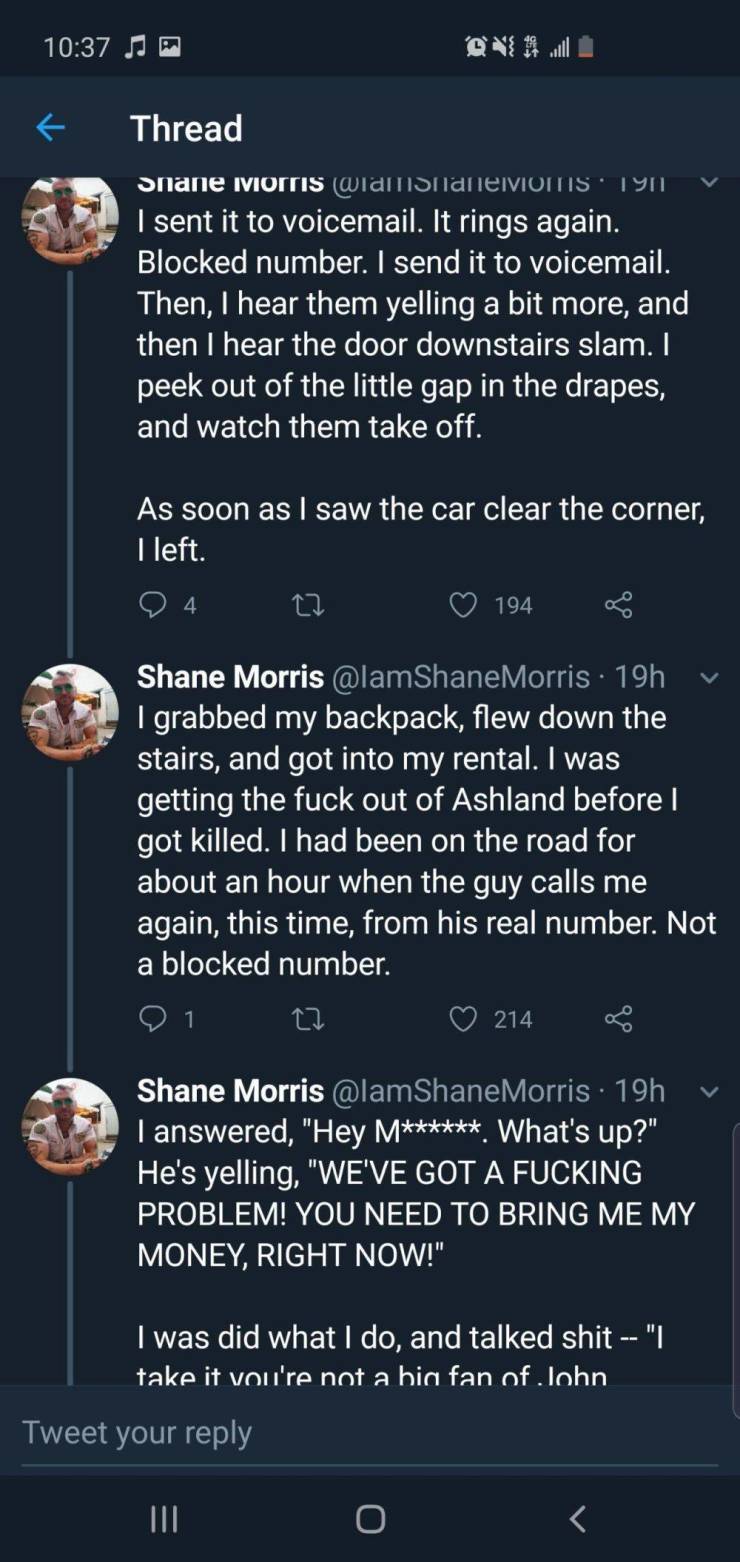This screenshot has height=1562, width=740.
Task: Focus the 'Tweet your reply' field
Action: click(370, 1432)
